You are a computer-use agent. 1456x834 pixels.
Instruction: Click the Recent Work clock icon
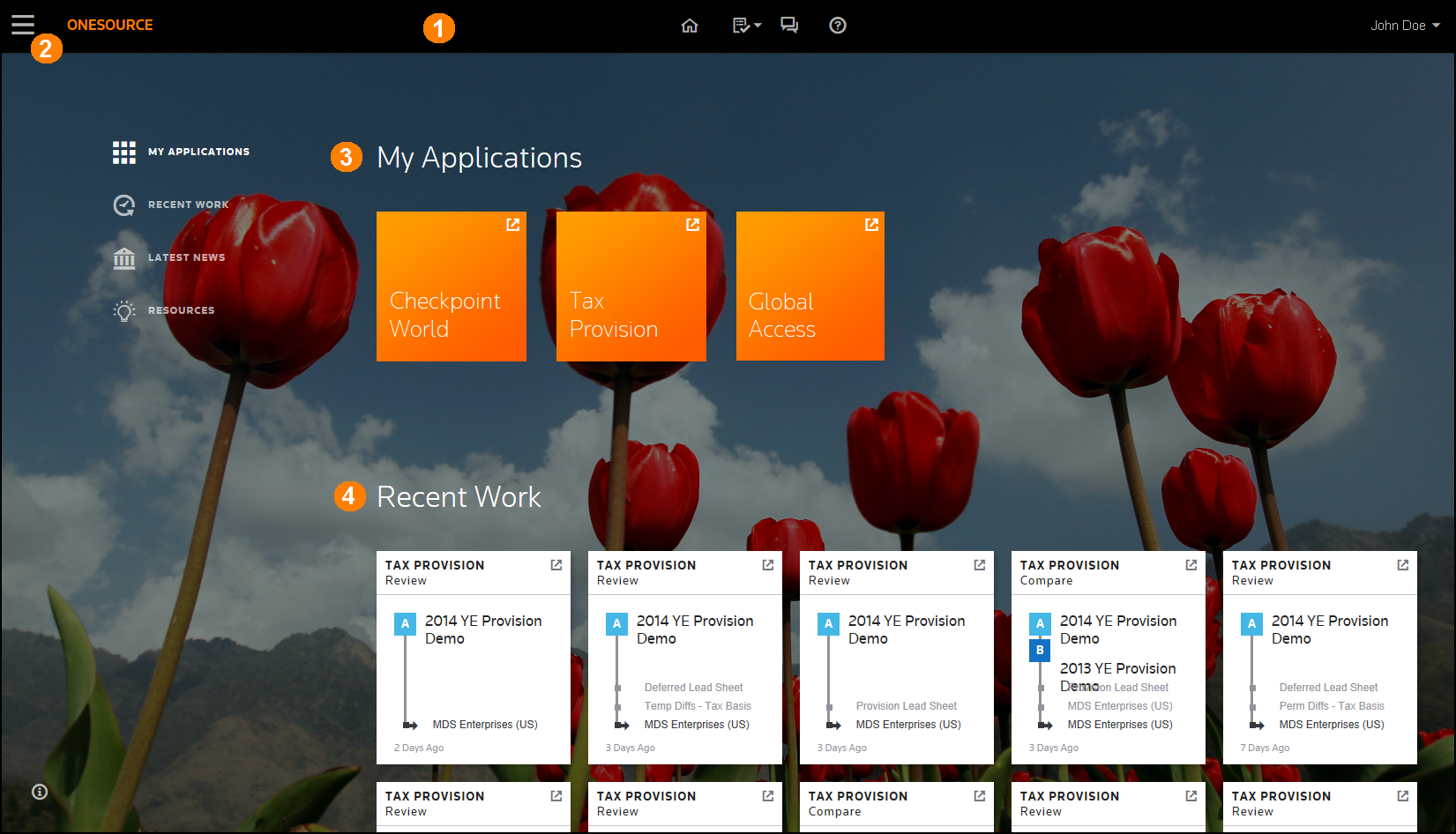pos(124,205)
